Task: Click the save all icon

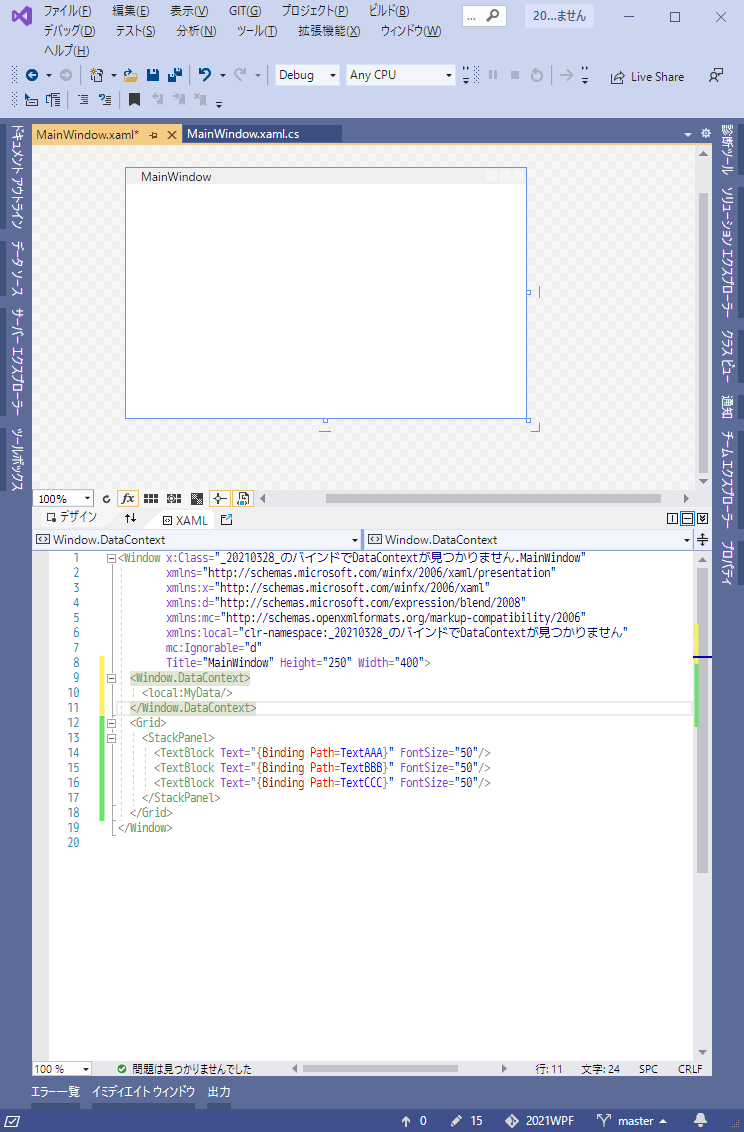Action: 175,75
